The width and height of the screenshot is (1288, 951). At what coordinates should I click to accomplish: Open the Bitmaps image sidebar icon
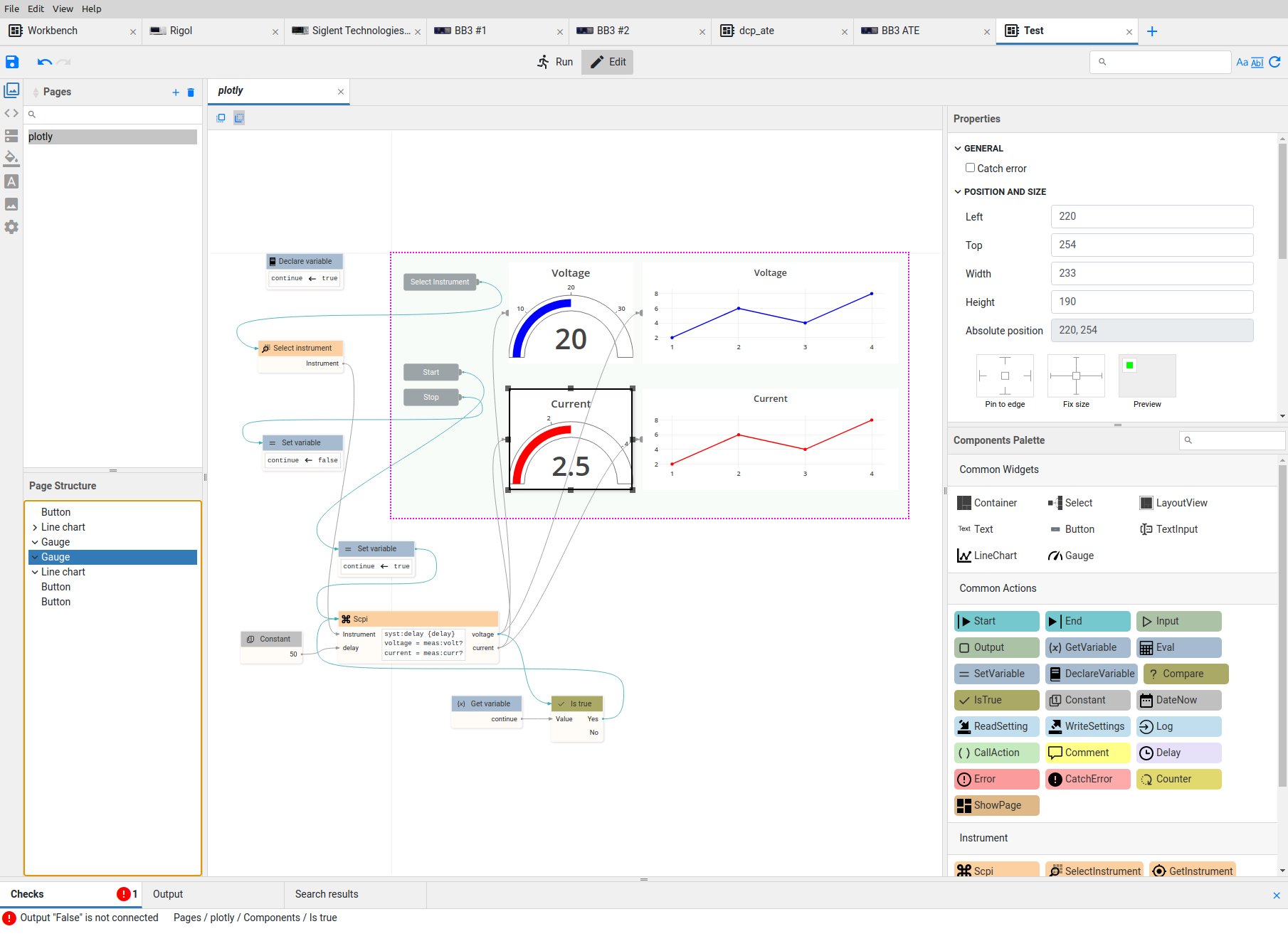(x=11, y=204)
